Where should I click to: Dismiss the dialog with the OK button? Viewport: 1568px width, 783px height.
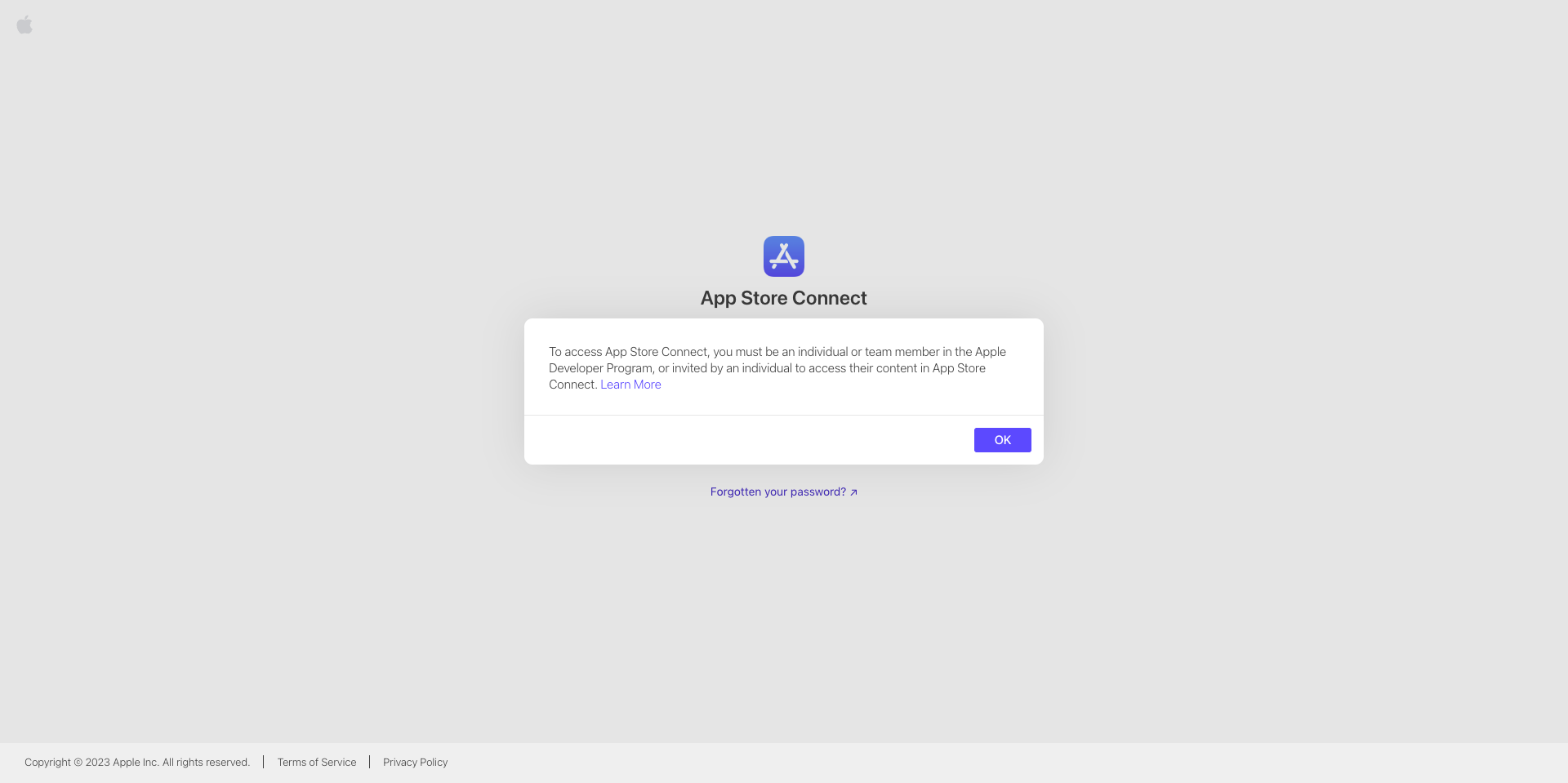tap(1002, 440)
